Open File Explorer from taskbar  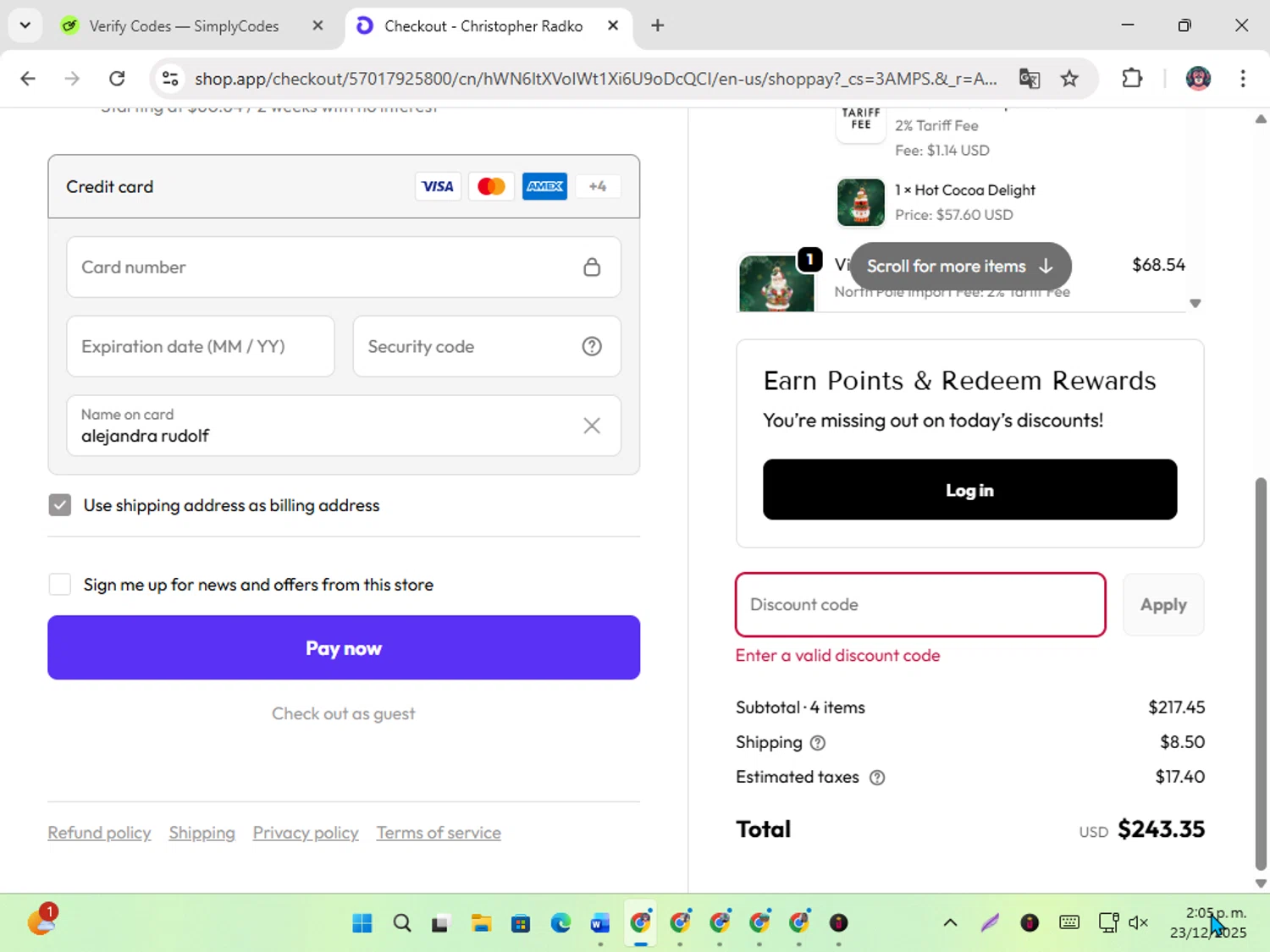tap(481, 922)
